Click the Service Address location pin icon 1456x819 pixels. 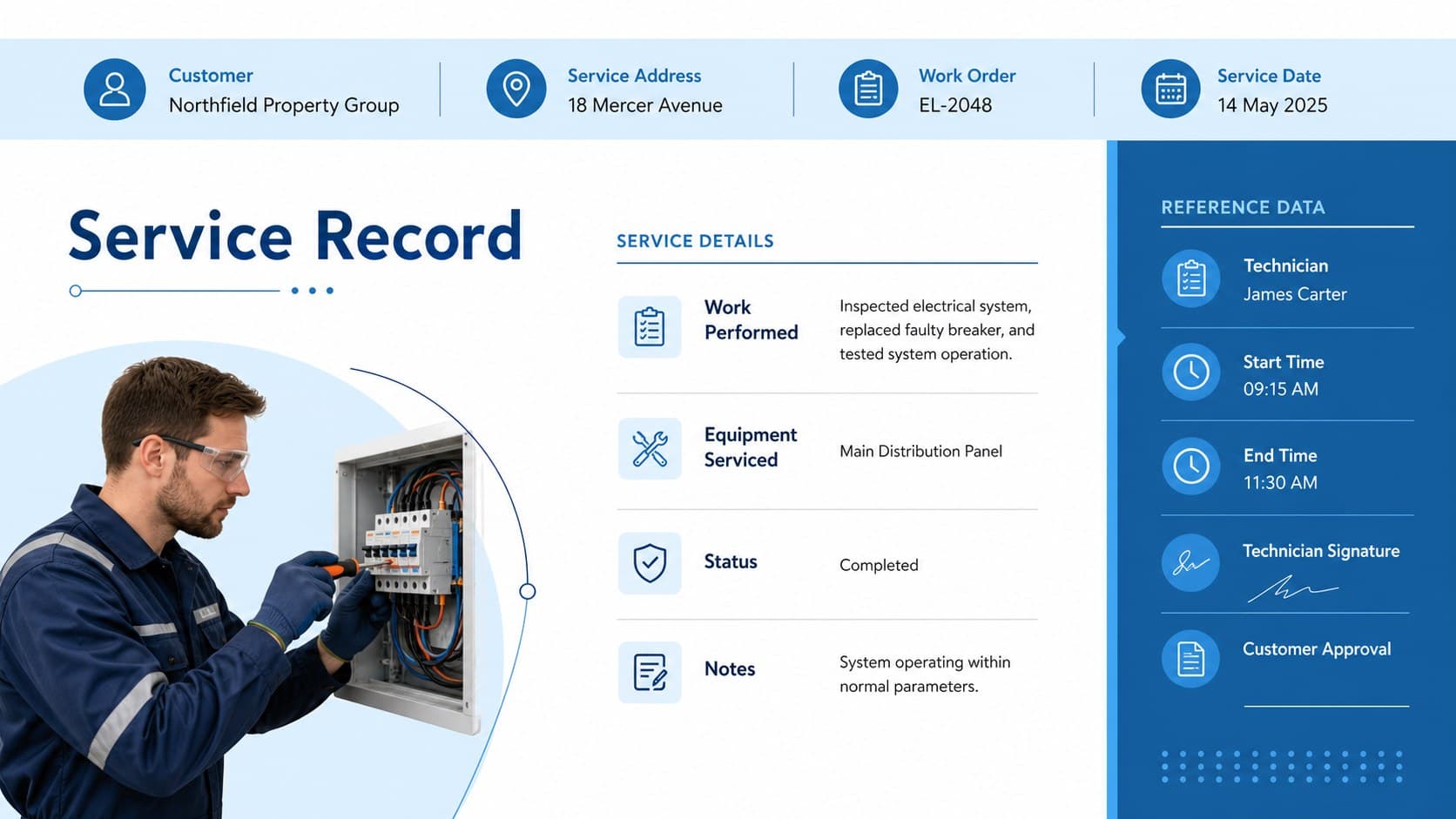click(516, 90)
